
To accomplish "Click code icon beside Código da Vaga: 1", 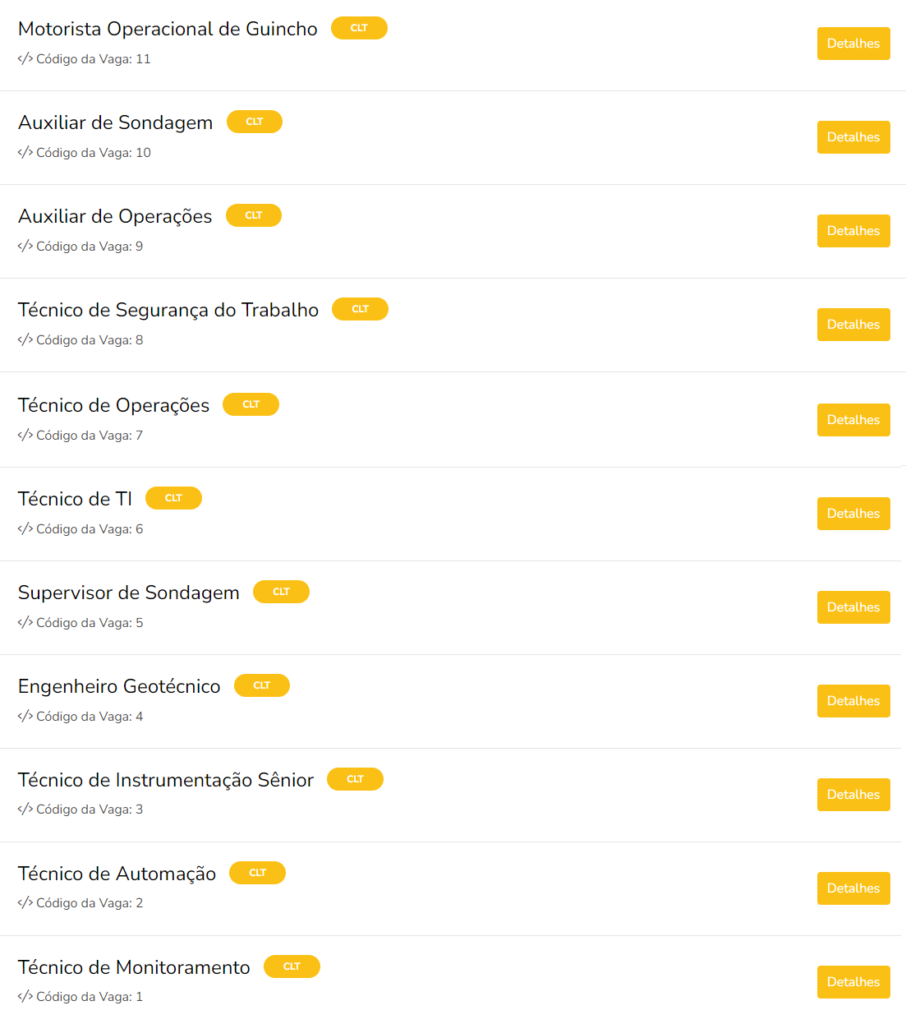I will pos(25,997).
